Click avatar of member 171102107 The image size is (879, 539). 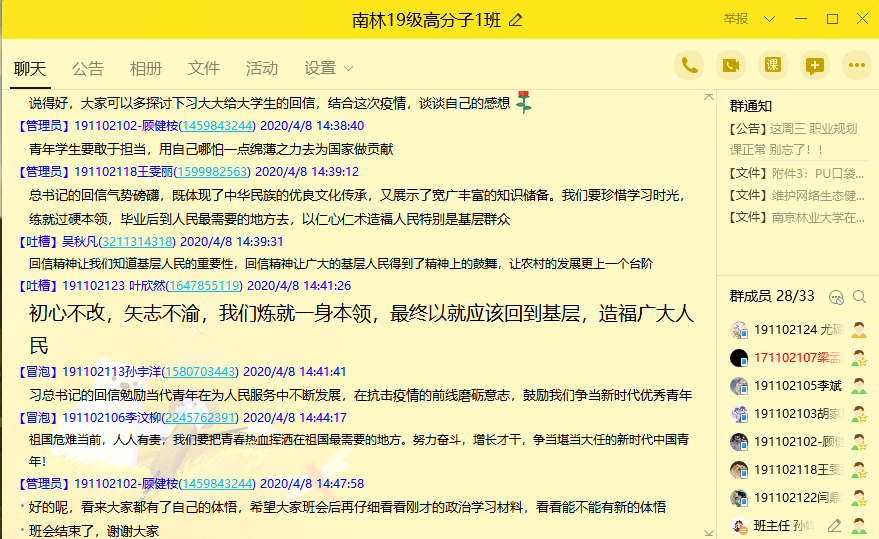point(739,358)
